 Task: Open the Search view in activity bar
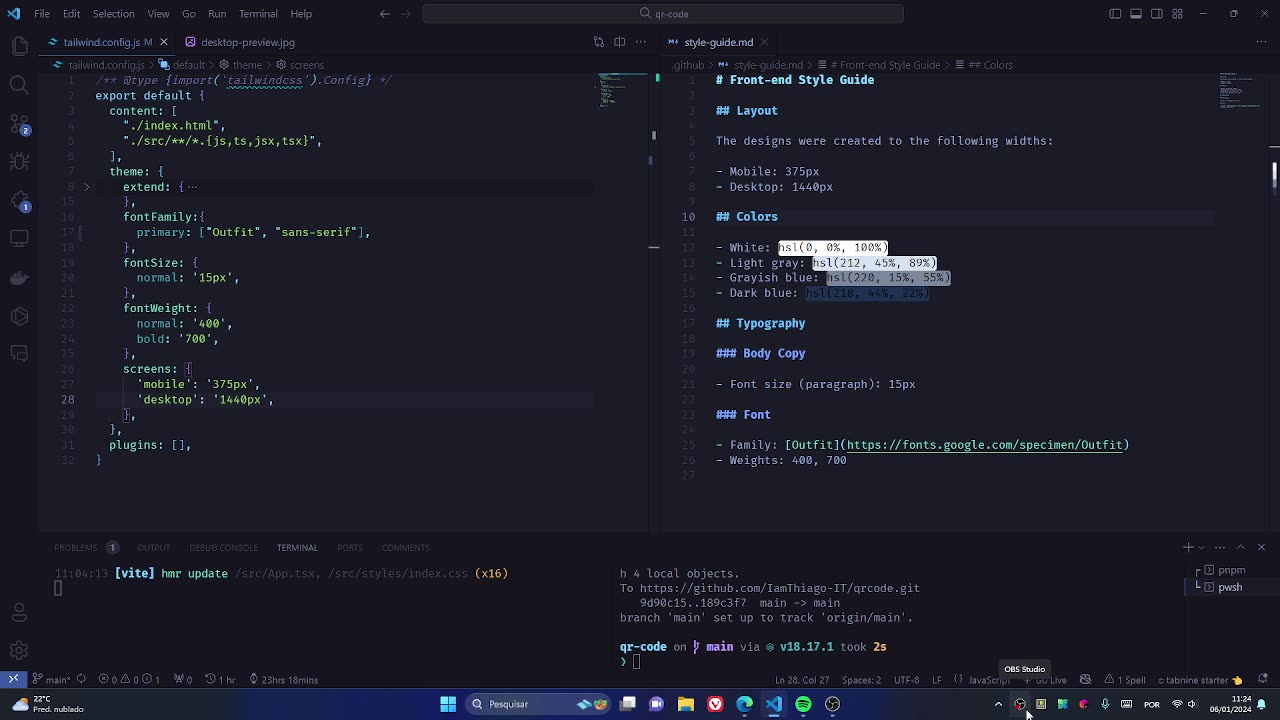pyautogui.click(x=19, y=85)
